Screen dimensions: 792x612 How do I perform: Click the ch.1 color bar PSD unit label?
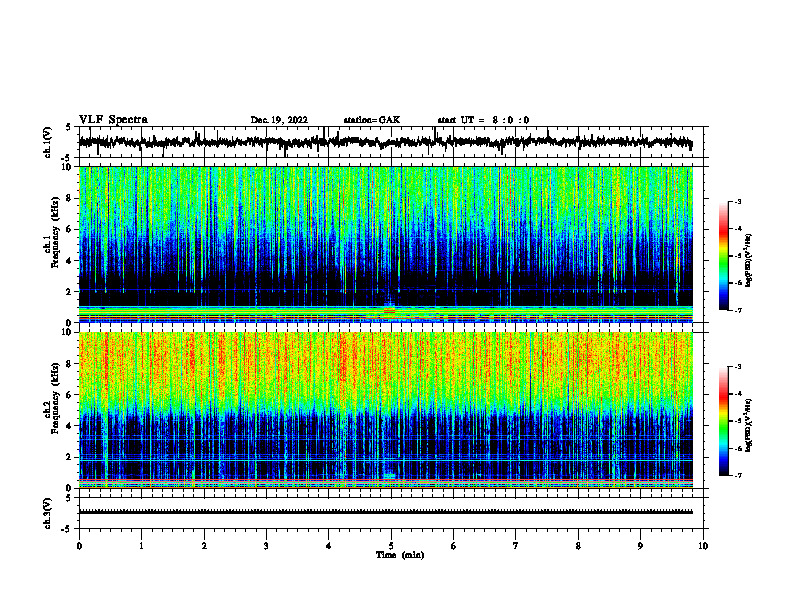[749, 260]
